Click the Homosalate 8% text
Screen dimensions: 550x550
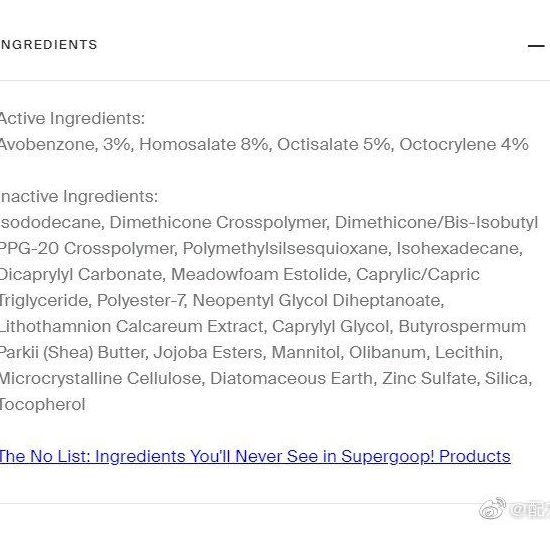(x=203, y=145)
